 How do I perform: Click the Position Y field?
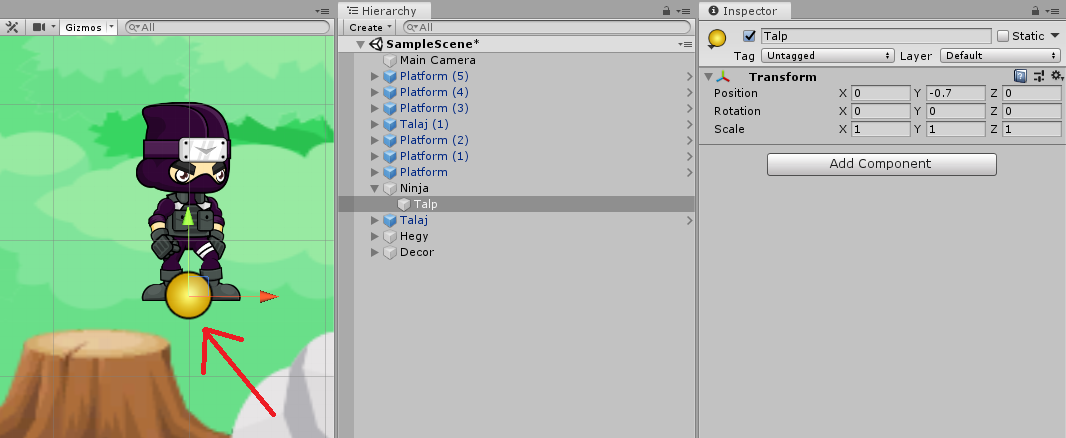click(x=955, y=93)
